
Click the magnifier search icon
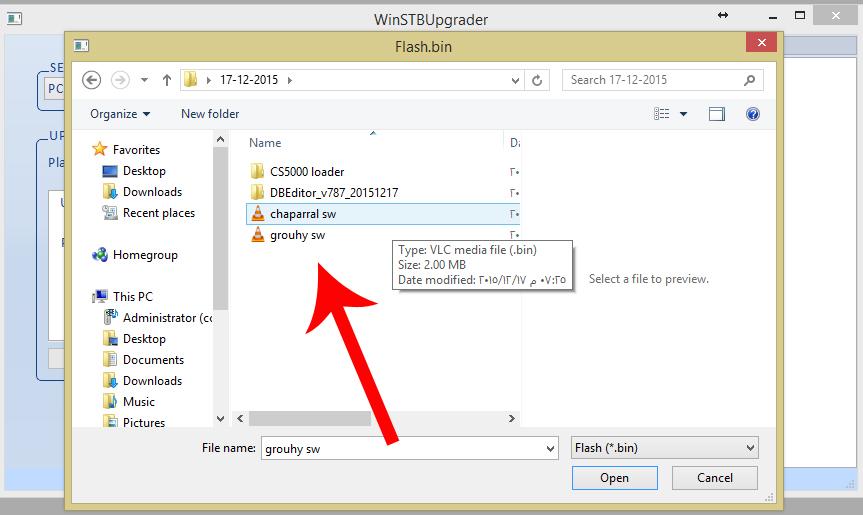[x=749, y=80]
